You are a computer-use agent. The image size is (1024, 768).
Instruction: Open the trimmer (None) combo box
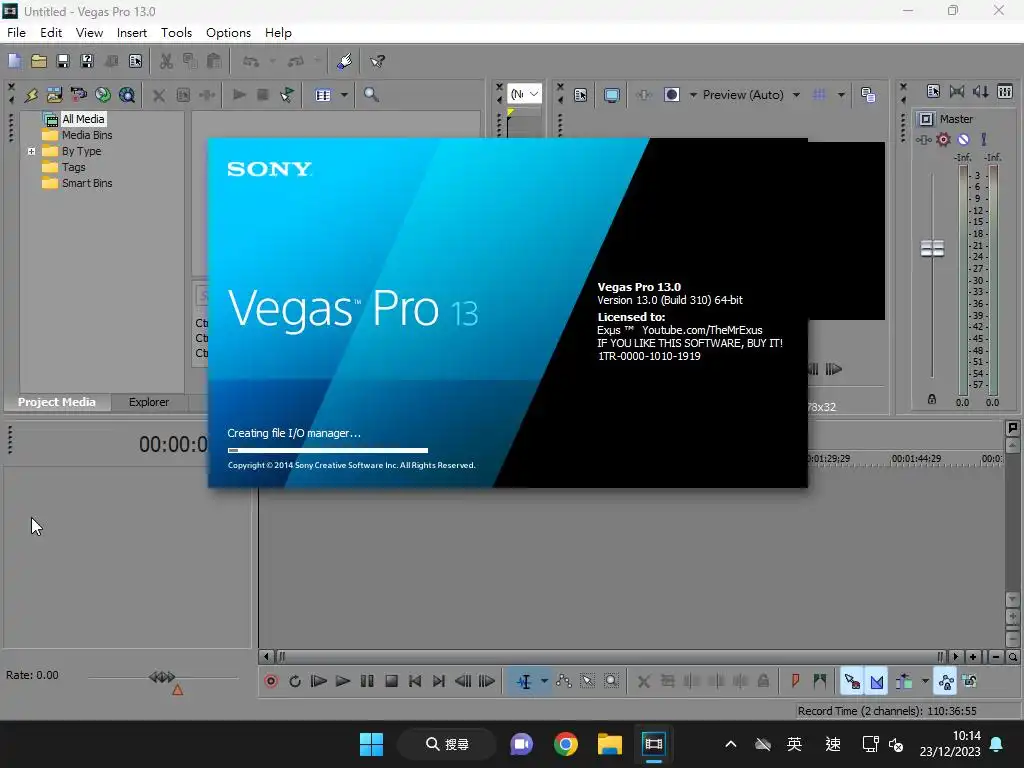pos(524,94)
